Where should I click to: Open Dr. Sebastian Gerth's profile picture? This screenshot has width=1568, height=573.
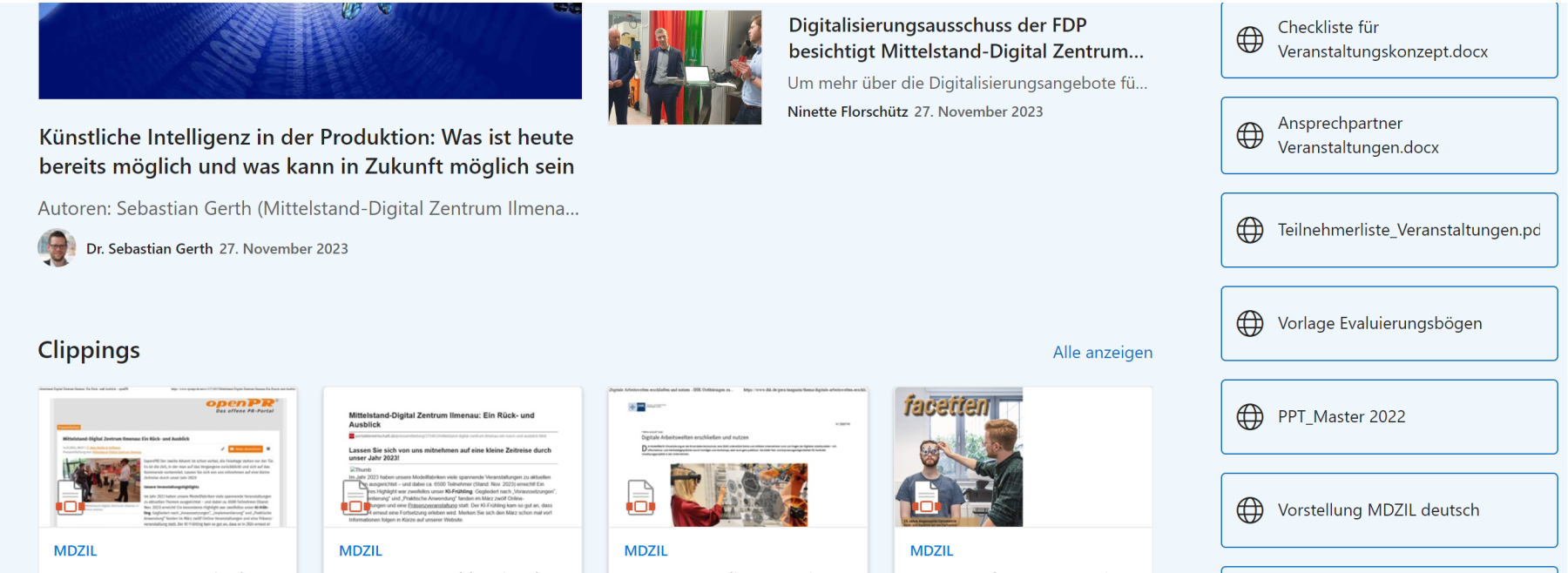(57, 248)
